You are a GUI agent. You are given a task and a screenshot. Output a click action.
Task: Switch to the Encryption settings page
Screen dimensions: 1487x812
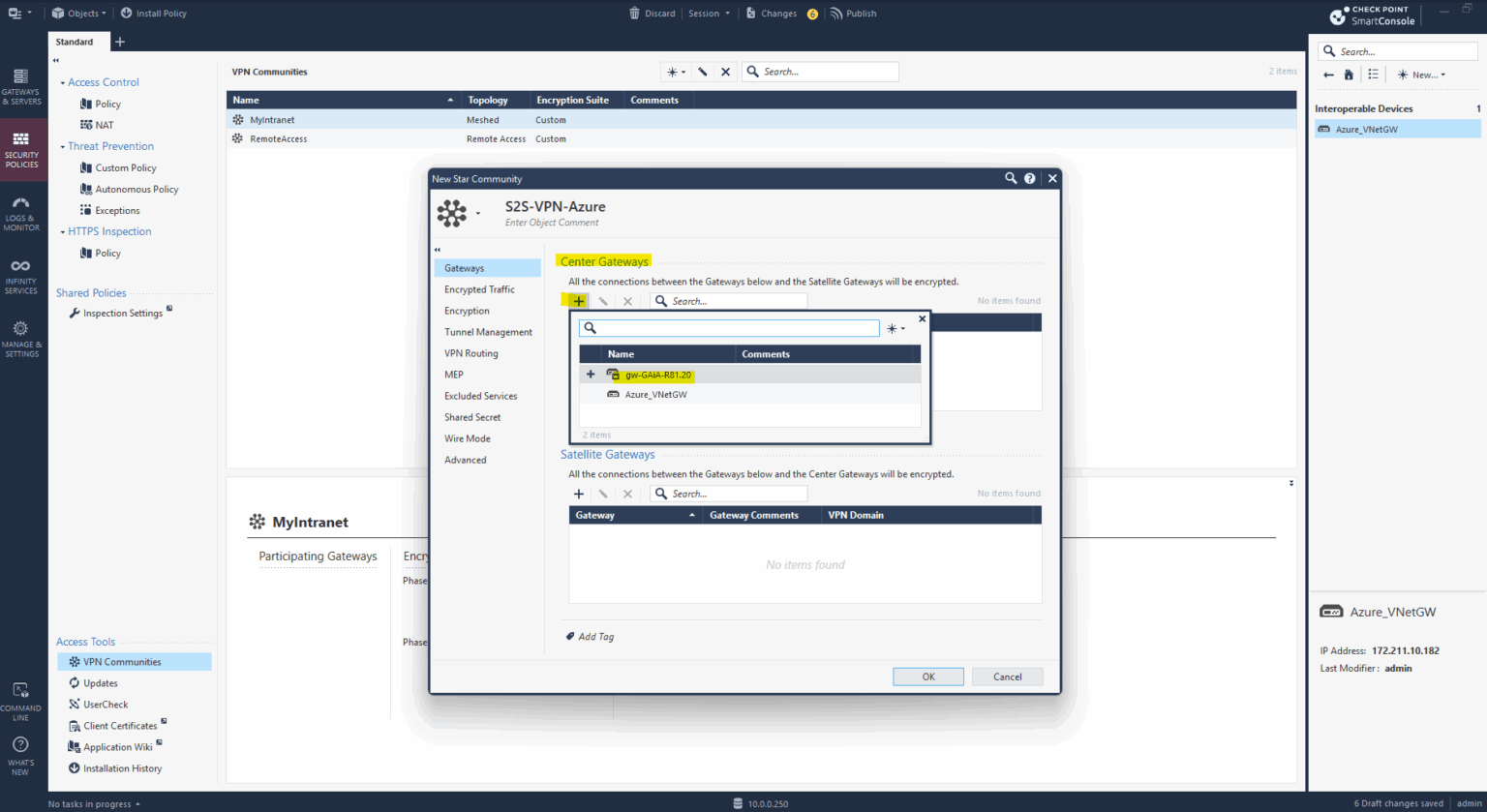(x=469, y=311)
